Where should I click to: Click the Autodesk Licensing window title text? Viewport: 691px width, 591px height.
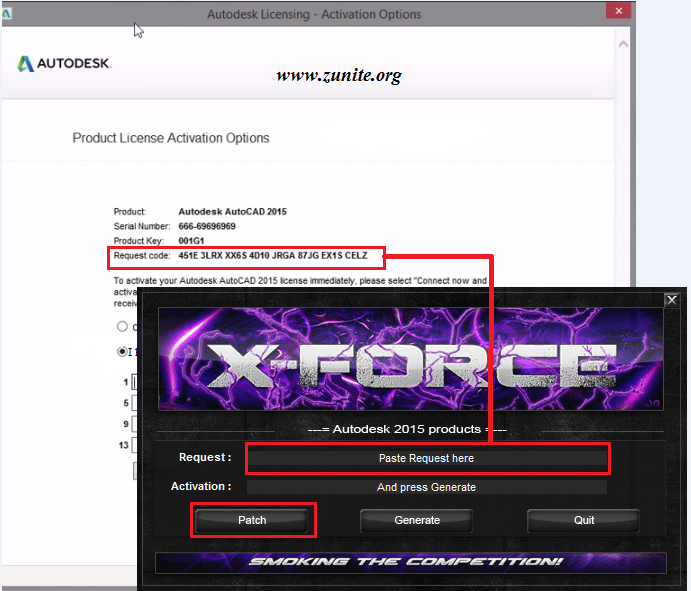(314, 14)
